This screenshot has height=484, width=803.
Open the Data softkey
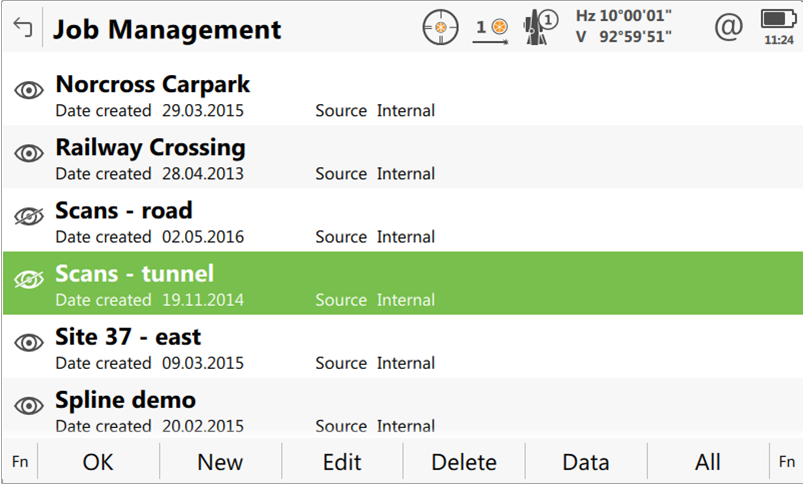(x=586, y=462)
